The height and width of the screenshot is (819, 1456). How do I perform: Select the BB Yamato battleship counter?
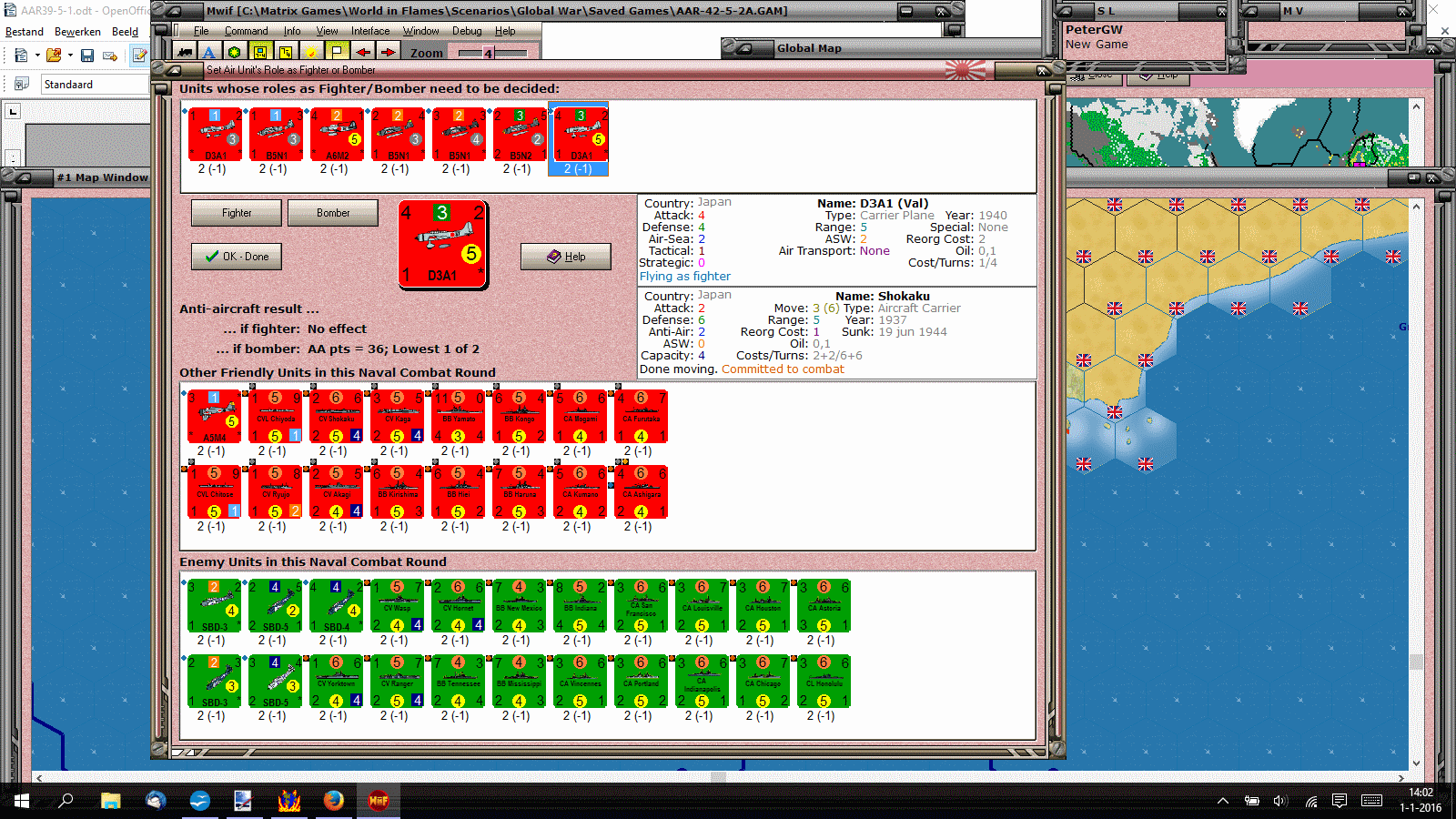click(459, 417)
